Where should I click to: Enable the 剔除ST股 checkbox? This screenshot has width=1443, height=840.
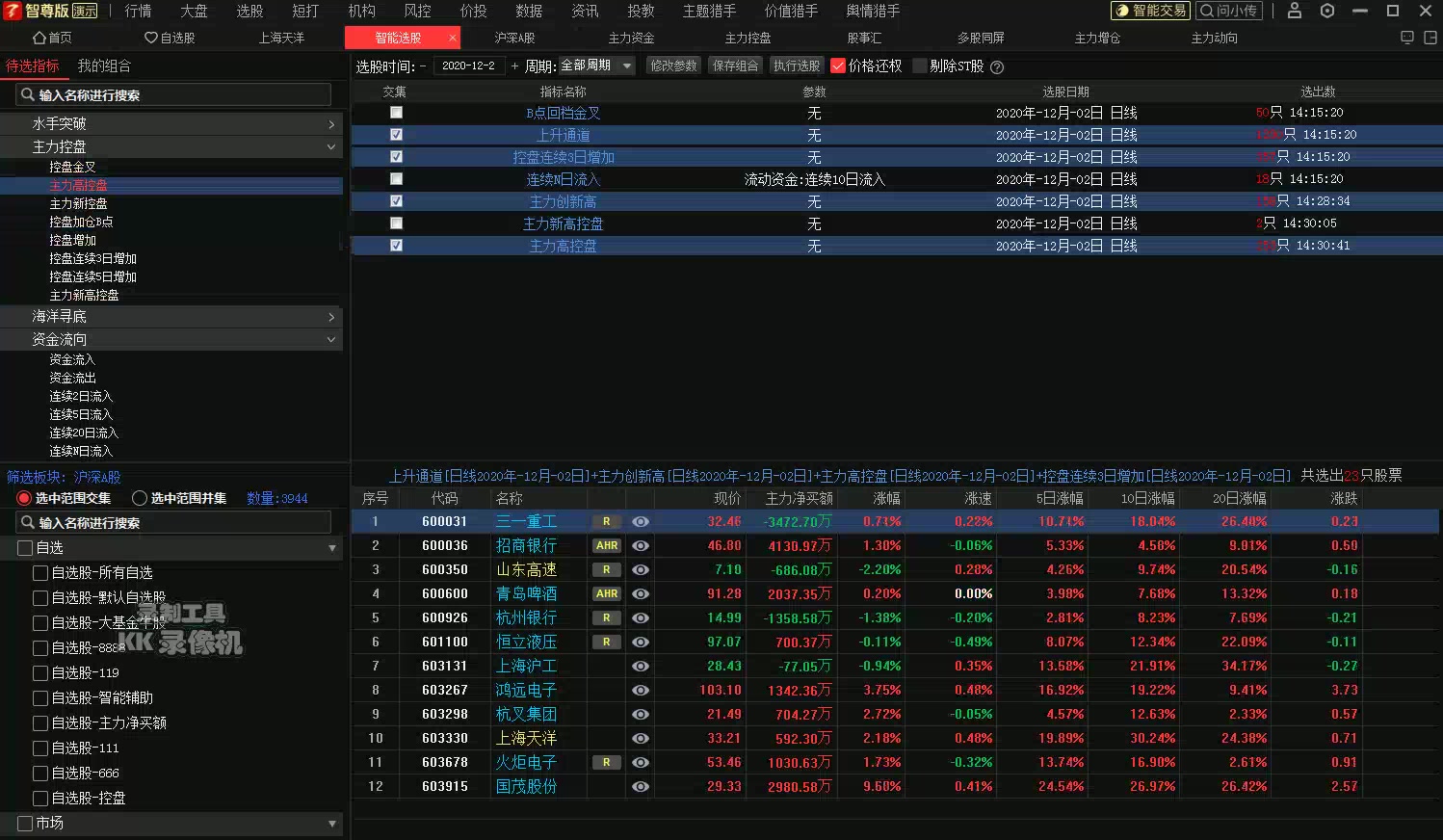[x=919, y=66]
